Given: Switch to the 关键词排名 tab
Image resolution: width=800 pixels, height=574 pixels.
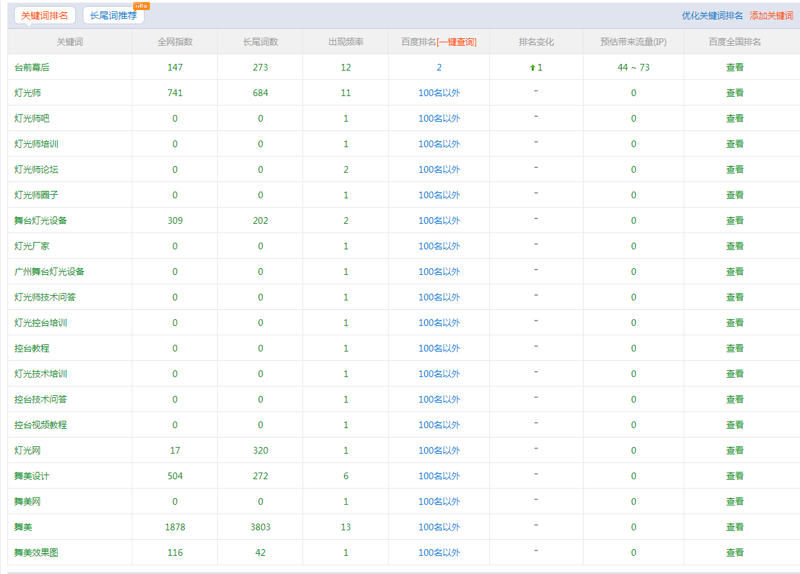Looking at the screenshot, I should [45, 15].
